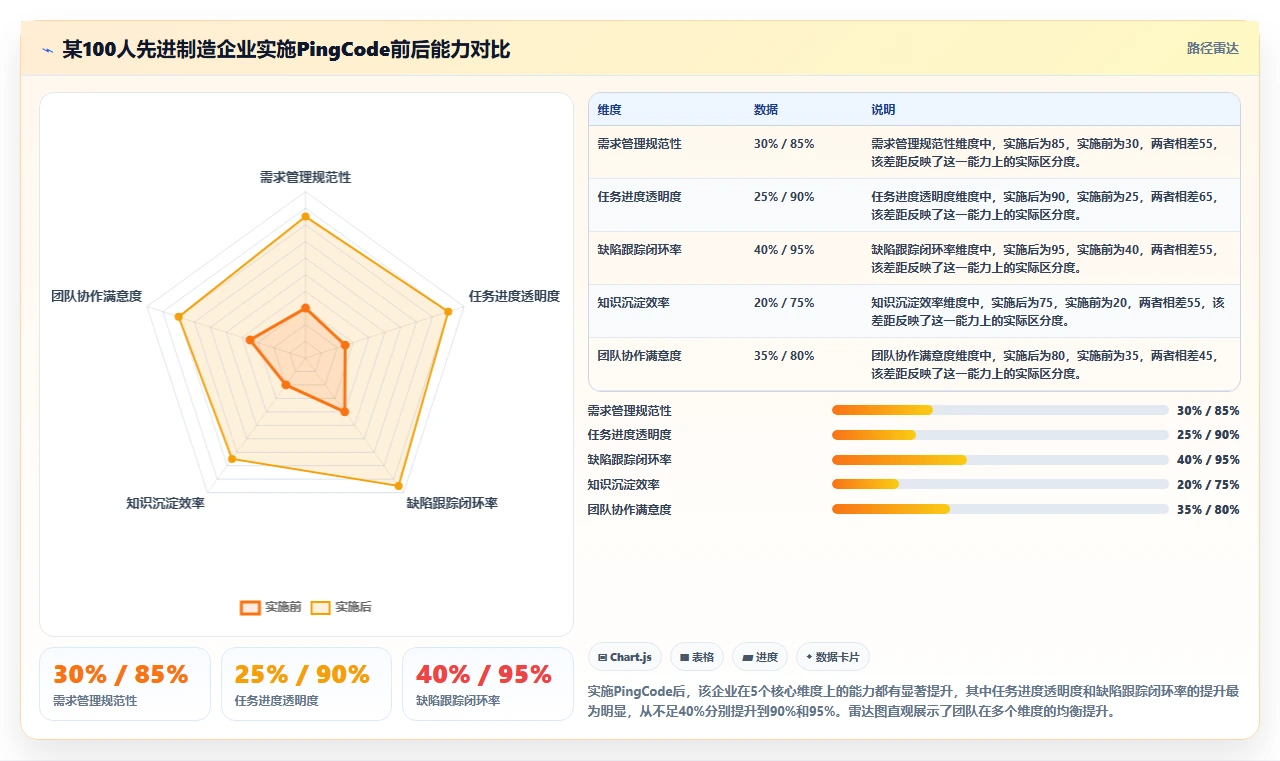Screen dimensions: 1280x761
Task: Click the 30% / 85% table cell
Action: tap(784, 144)
